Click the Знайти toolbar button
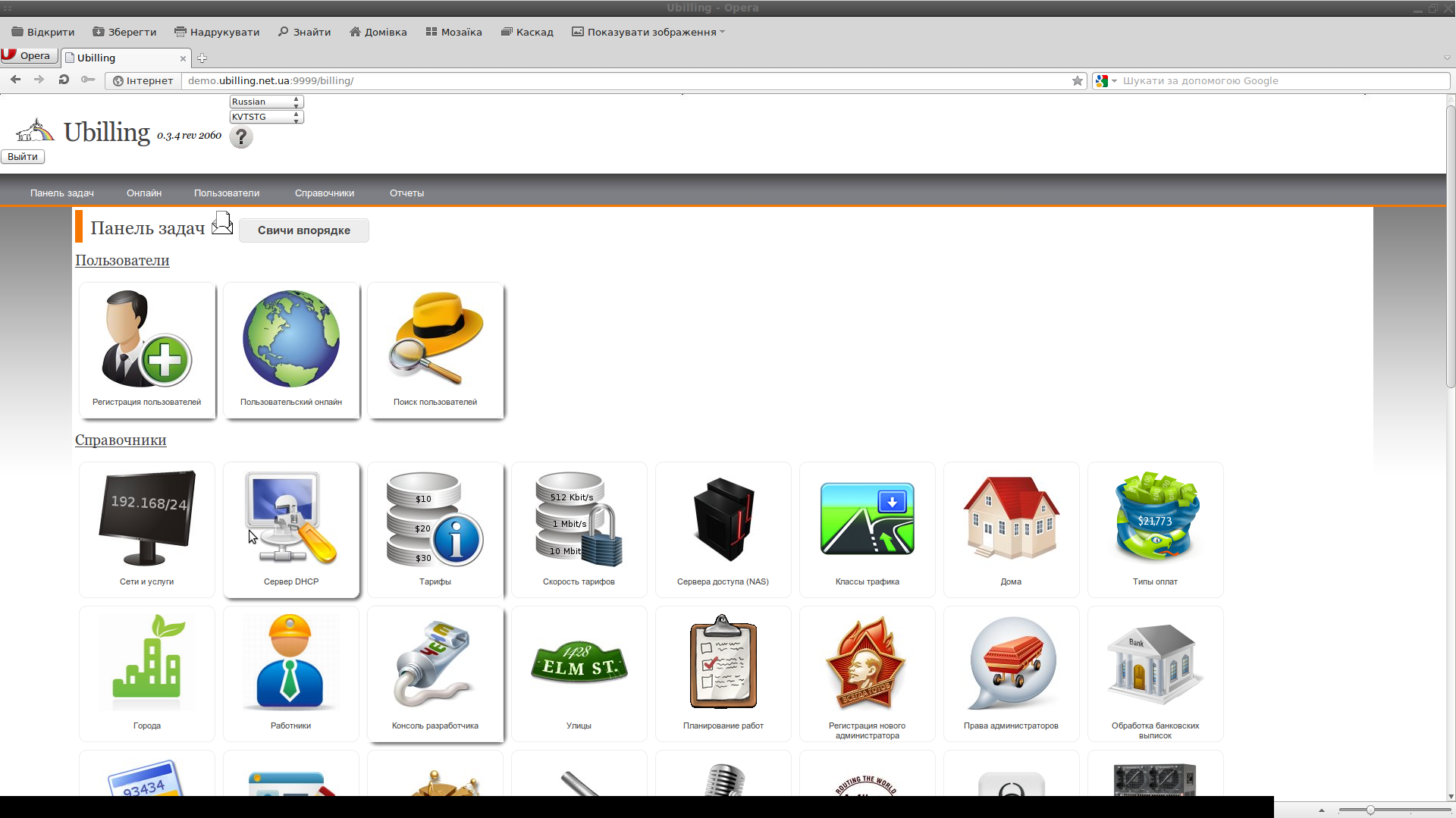Viewport: 1456px width, 818px height. coord(305,32)
